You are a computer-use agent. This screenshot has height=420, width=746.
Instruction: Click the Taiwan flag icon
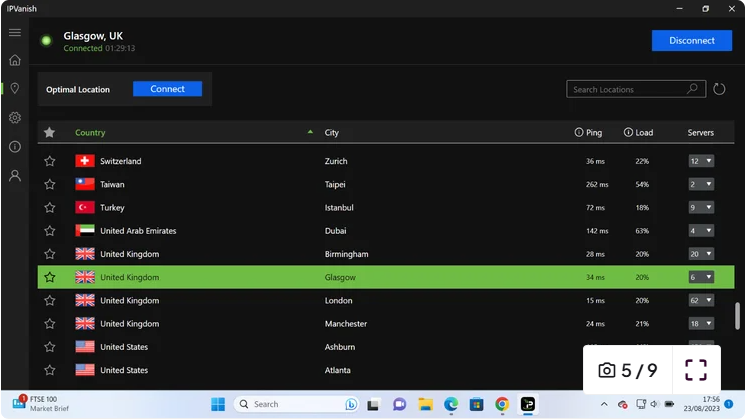(x=85, y=184)
